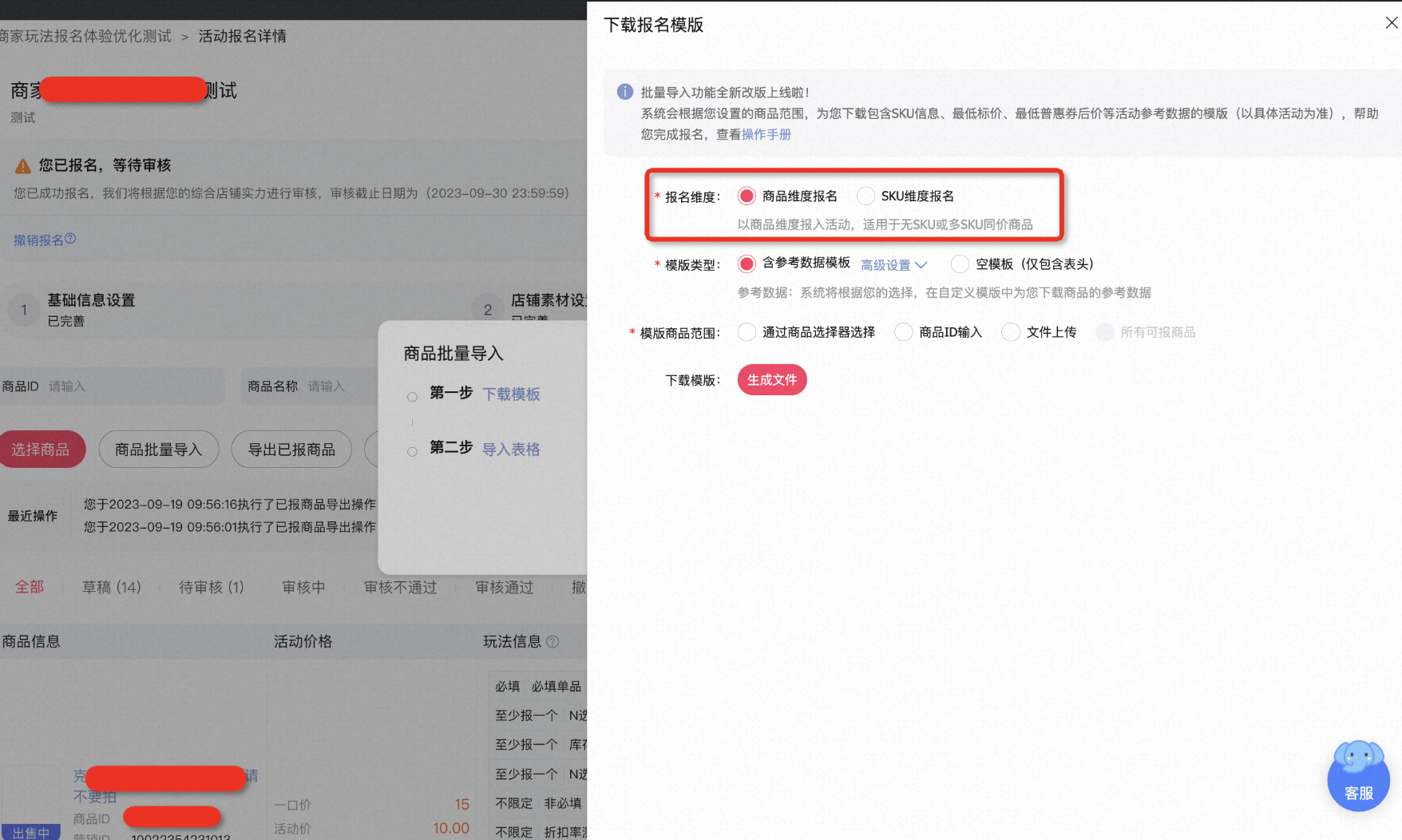This screenshot has height=840, width=1402.
Task: Click the question icon beside 玩法信息
Action: tap(552, 641)
